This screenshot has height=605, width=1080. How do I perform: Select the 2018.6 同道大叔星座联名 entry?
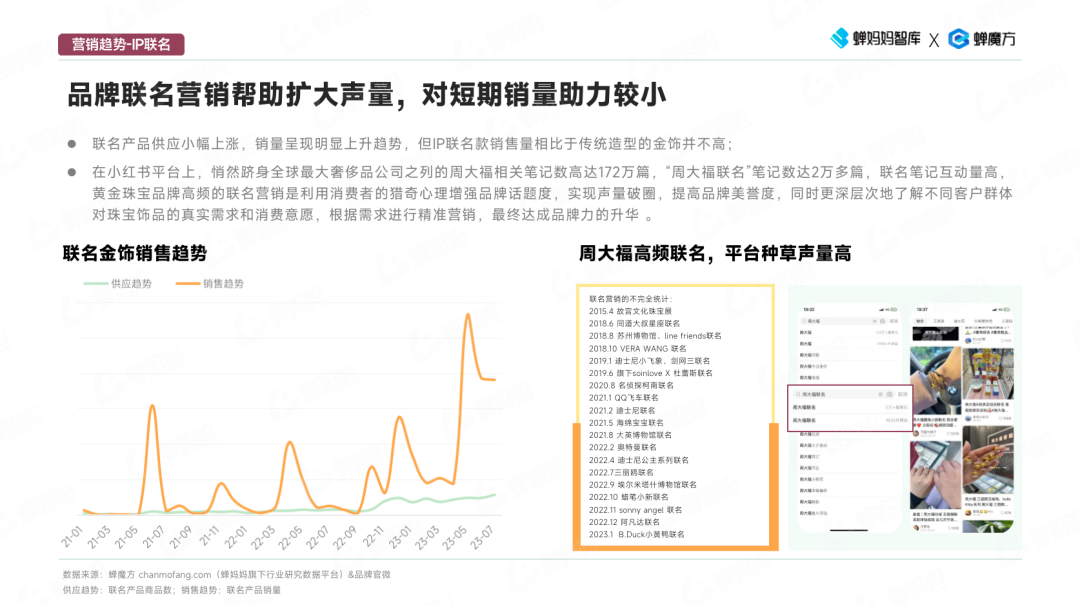click(634, 323)
